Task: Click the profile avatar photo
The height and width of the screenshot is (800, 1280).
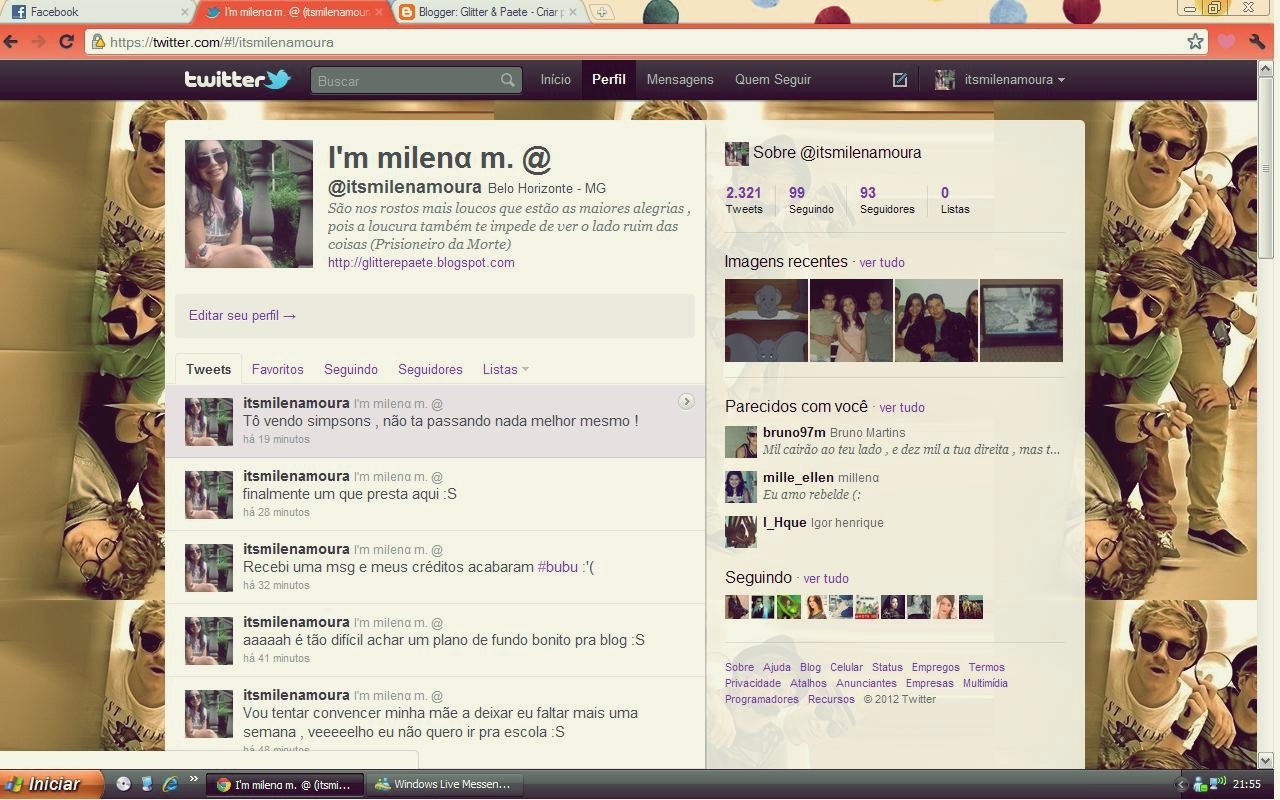Action: click(x=249, y=204)
